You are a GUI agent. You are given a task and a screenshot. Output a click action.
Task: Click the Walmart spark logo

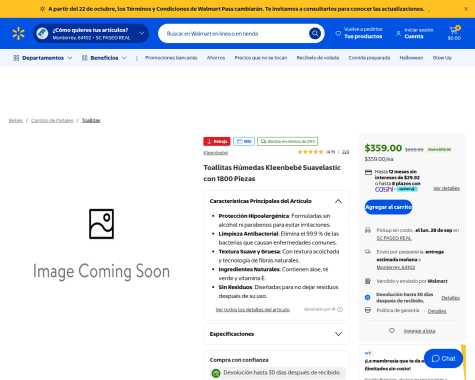pos(18,33)
